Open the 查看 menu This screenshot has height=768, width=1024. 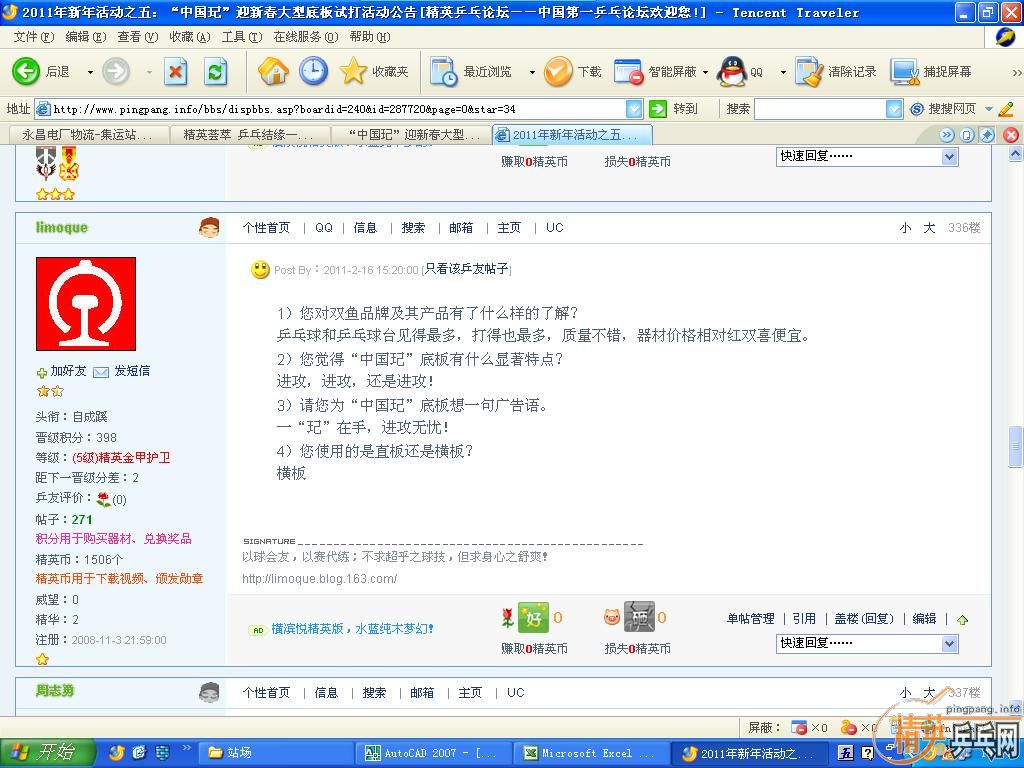tap(138, 37)
